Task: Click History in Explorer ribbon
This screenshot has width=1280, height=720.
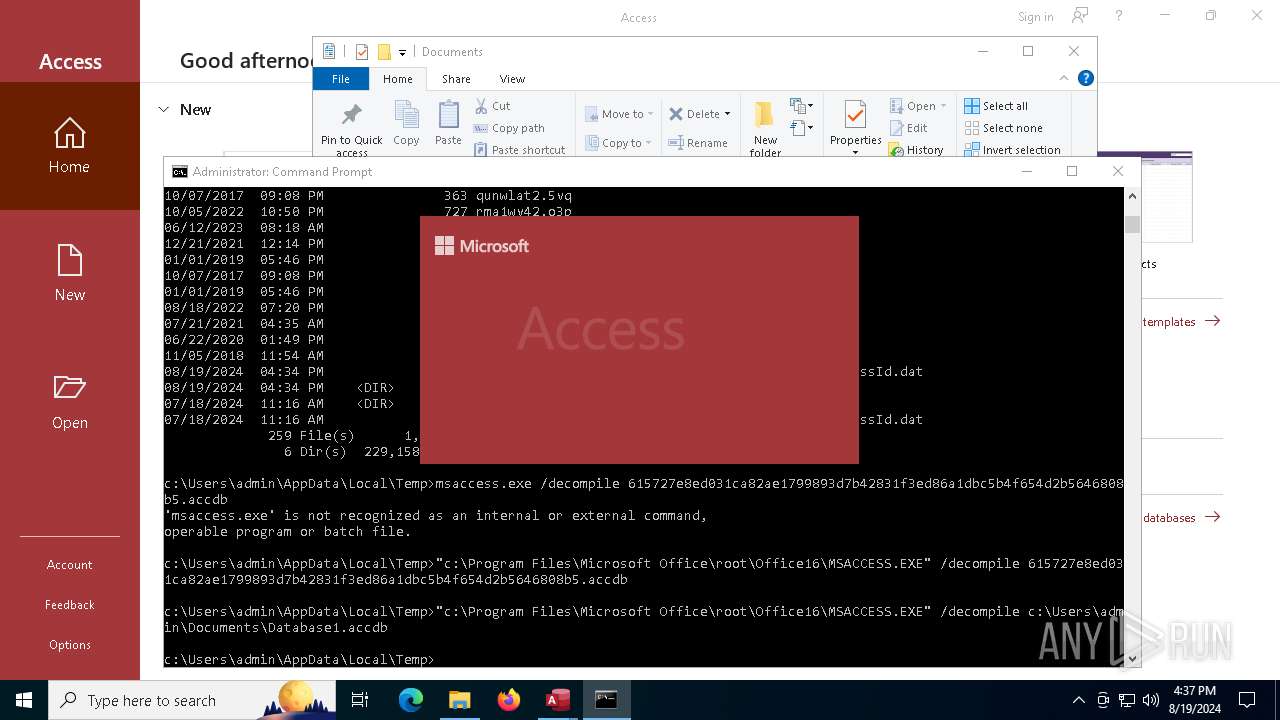Action: coord(916,150)
